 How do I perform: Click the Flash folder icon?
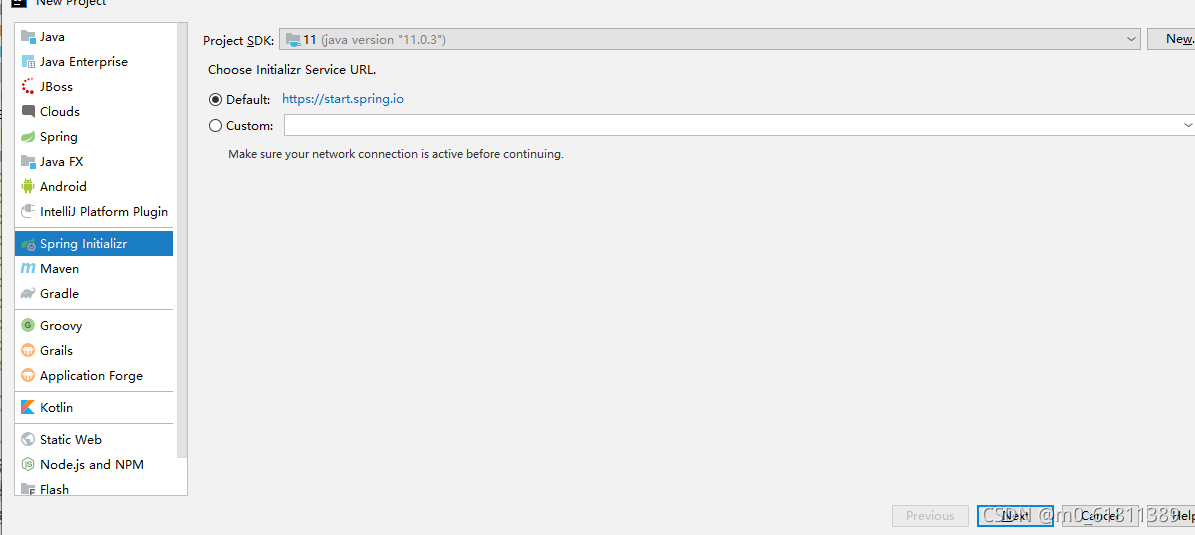pos(28,489)
